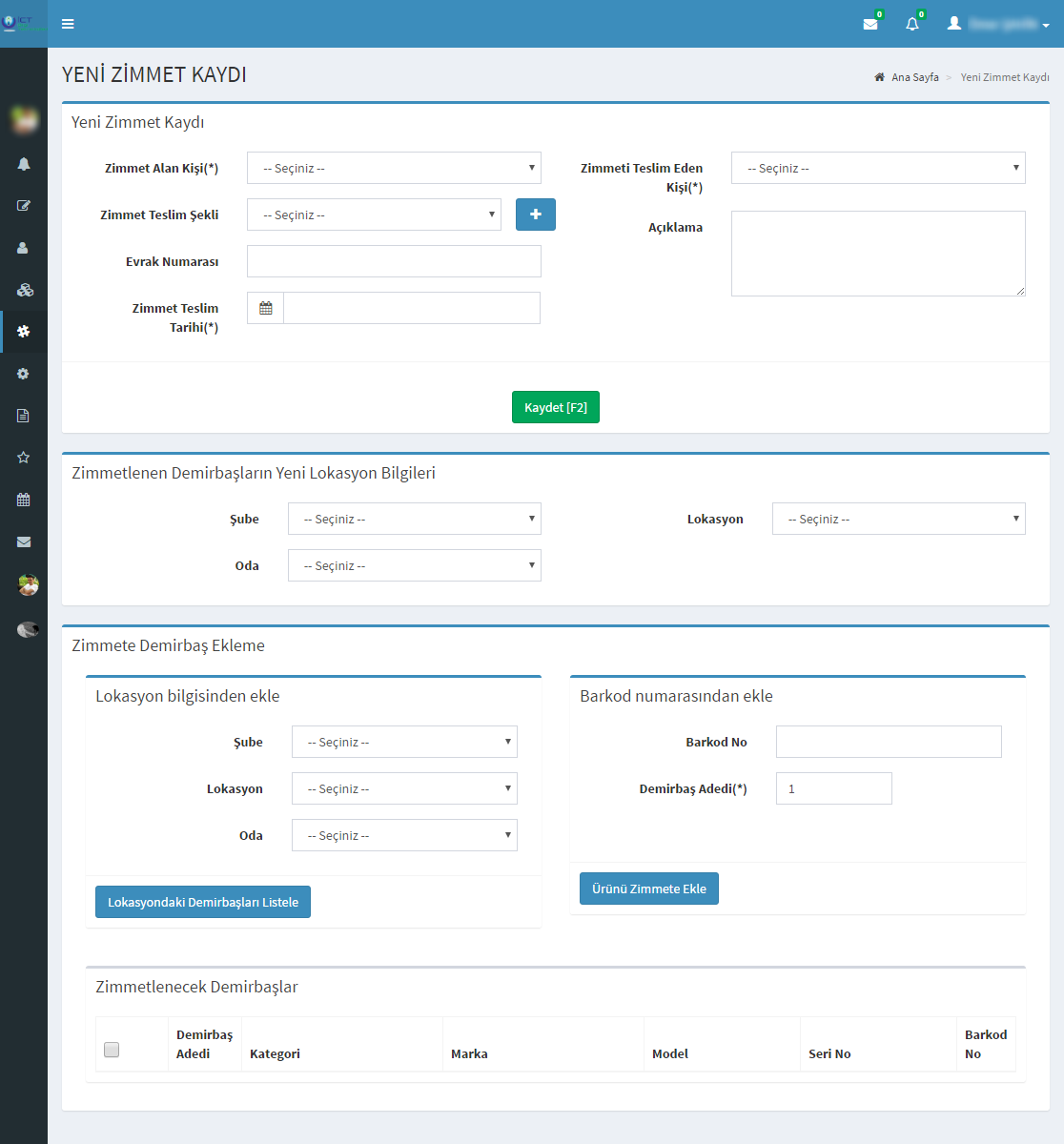The height and width of the screenshot is (1144, 1064).
Task: Click the star icon in sidebar
Action: (24, 458)
